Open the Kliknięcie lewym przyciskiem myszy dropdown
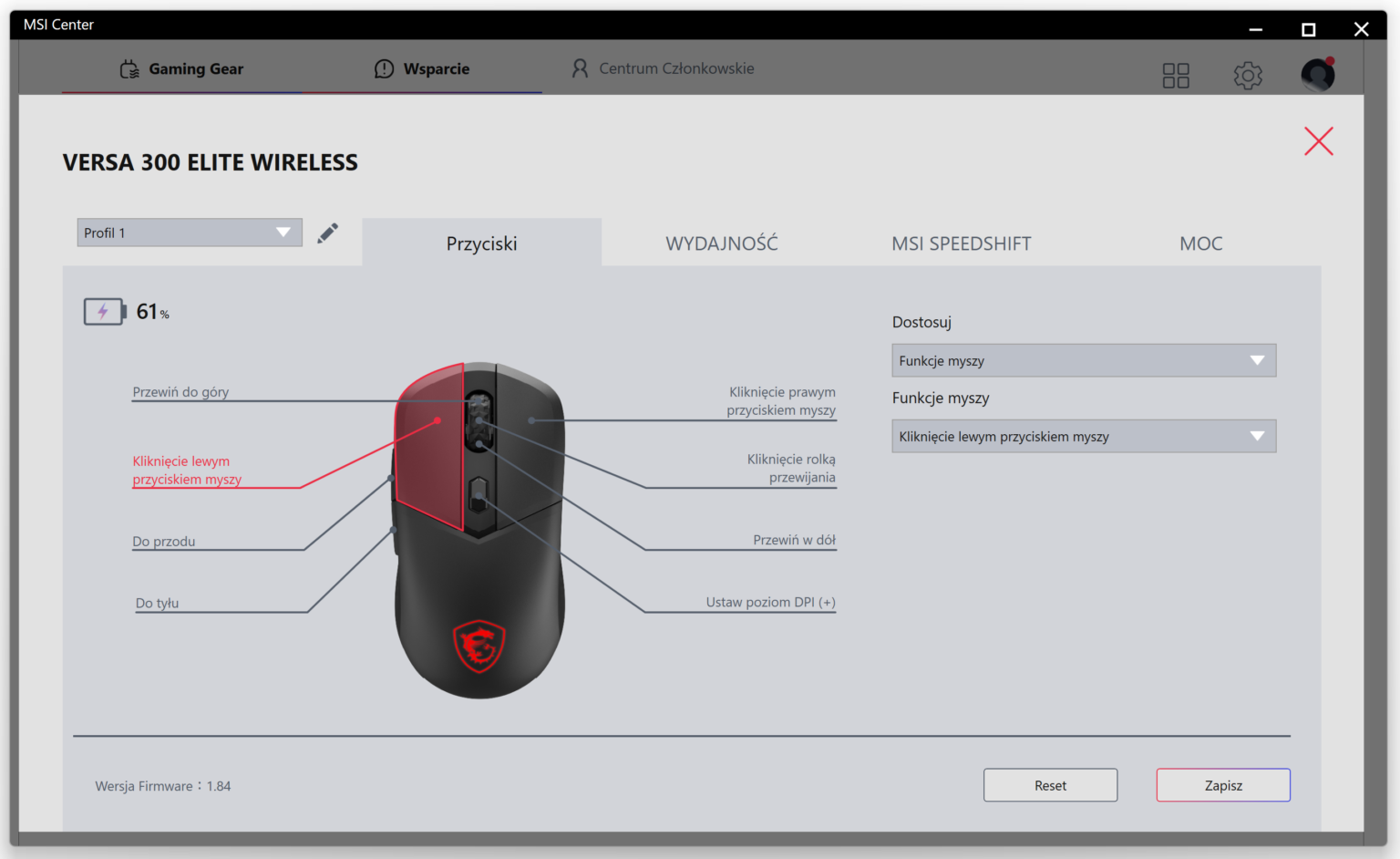Viewport: 1400px width, 859px height. tap(1083, 436)
